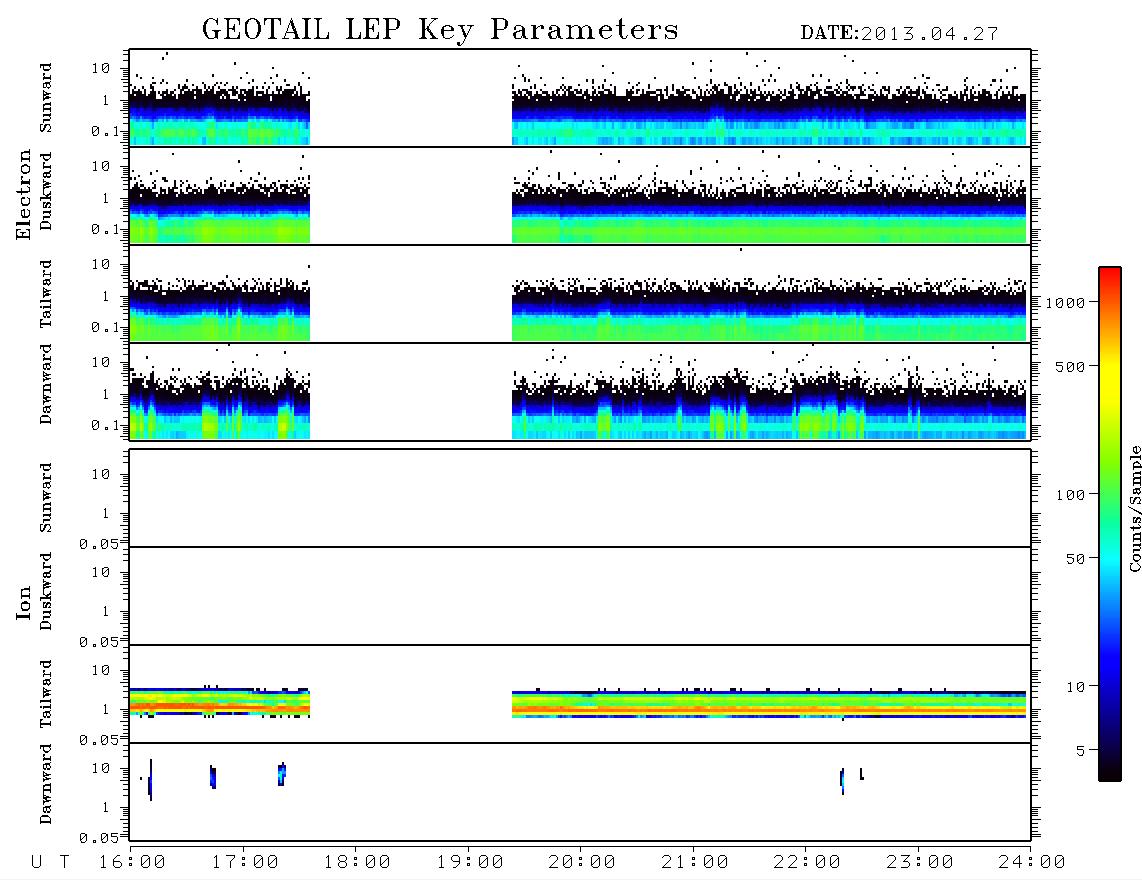Click the 100 colorbar tick label
Viewport: 1142px width, 880px height.
(1071, 495)
